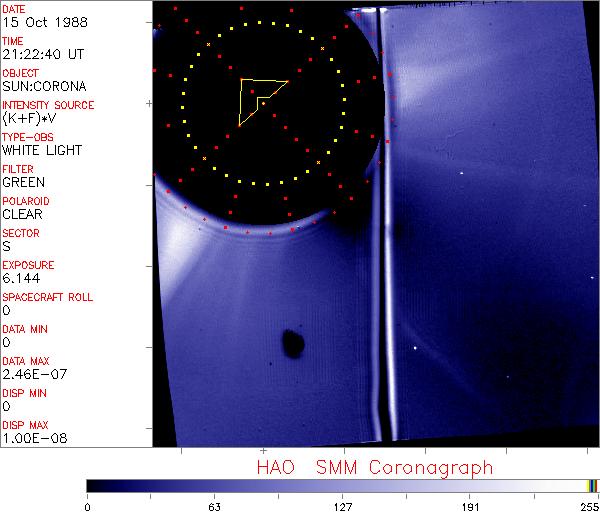Click the 63 tick label on color bar
The width and height of the screenshot is (600, 512).
click(x=214, y=505)
